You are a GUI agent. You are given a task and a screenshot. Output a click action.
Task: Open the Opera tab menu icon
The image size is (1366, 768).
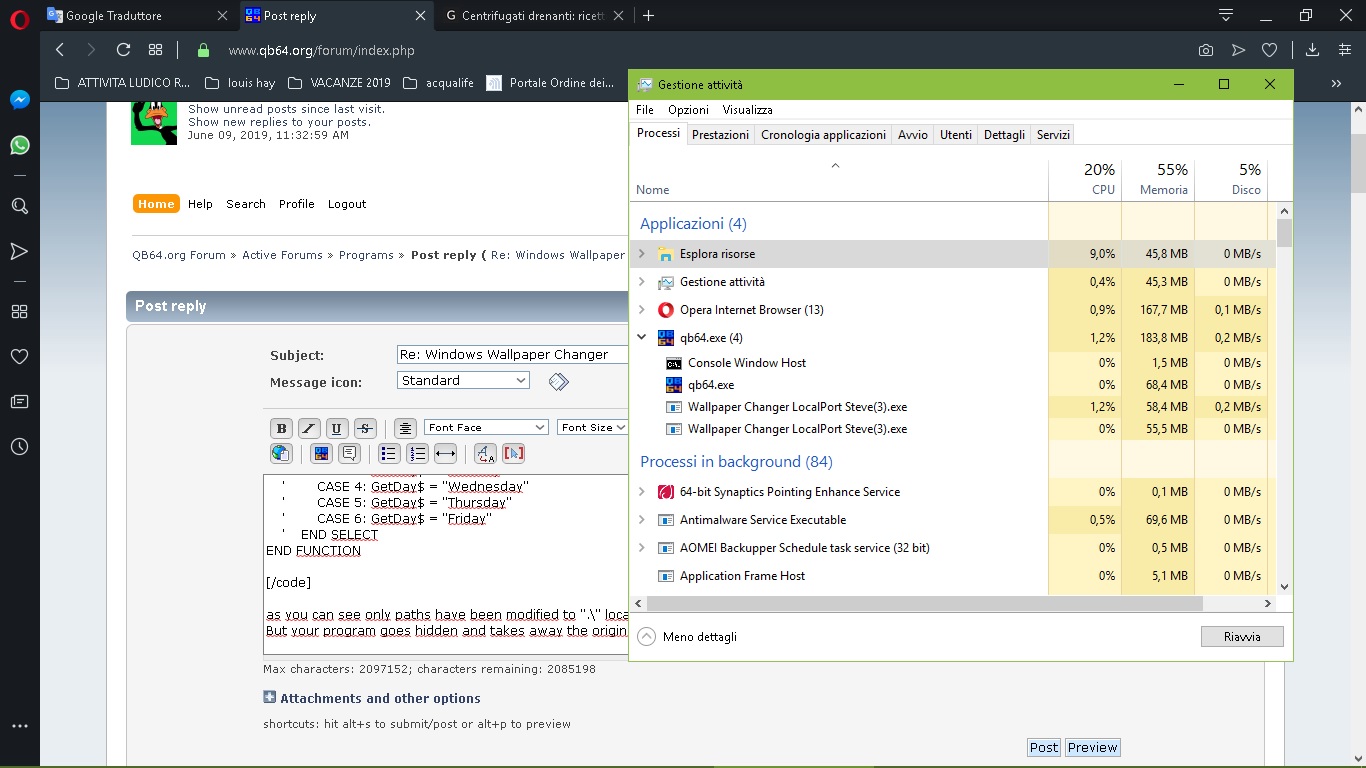(x=1226, y=15)
